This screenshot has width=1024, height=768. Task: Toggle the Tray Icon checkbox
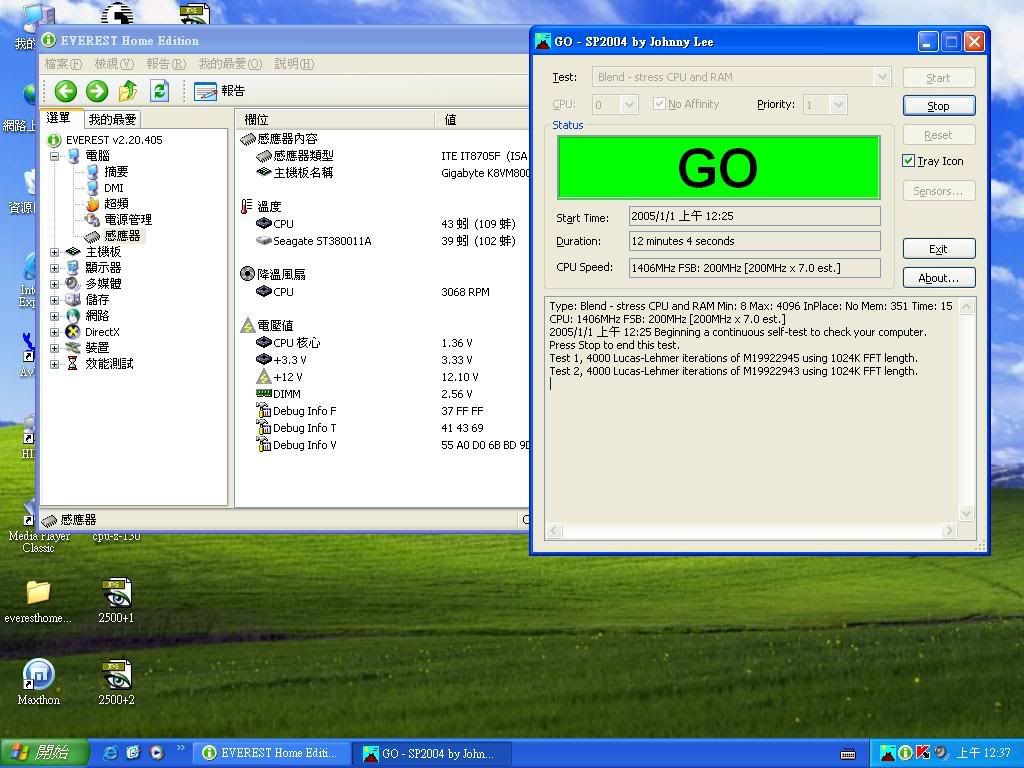(908, 161)
